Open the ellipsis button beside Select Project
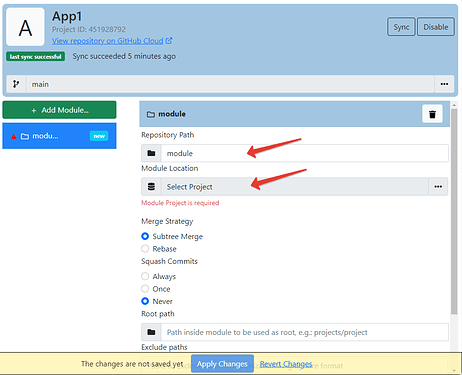462x375 pixels. [438, 186]
